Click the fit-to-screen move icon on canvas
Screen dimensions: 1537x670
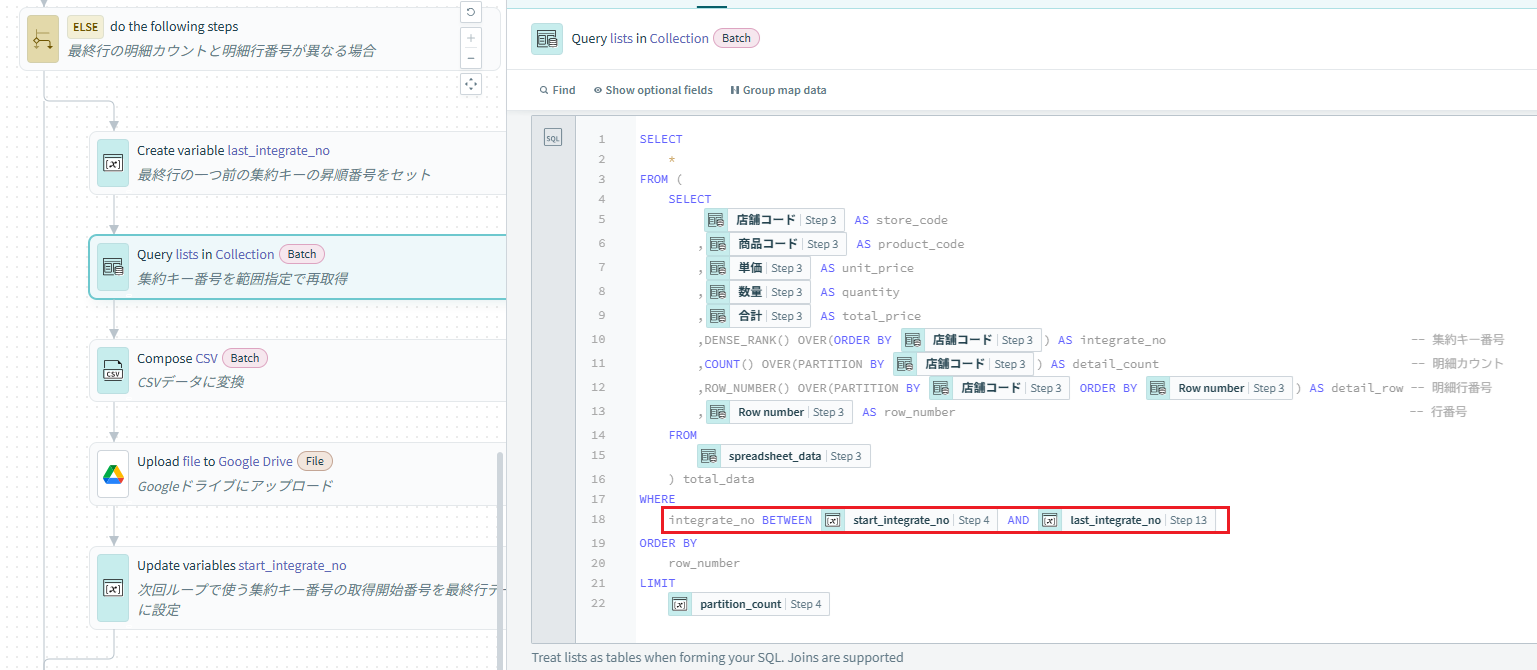tap(471, 84)
